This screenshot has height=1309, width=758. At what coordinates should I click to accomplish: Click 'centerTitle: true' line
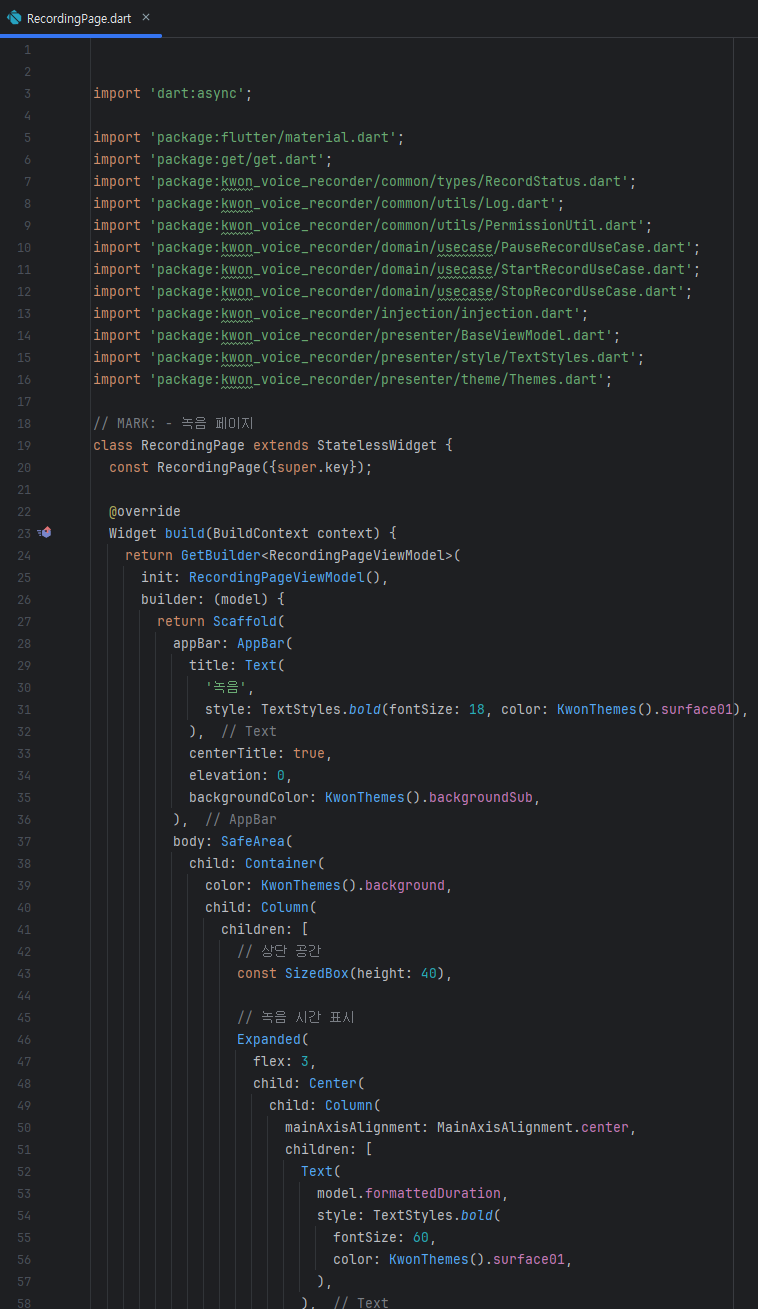coord(261,753)
